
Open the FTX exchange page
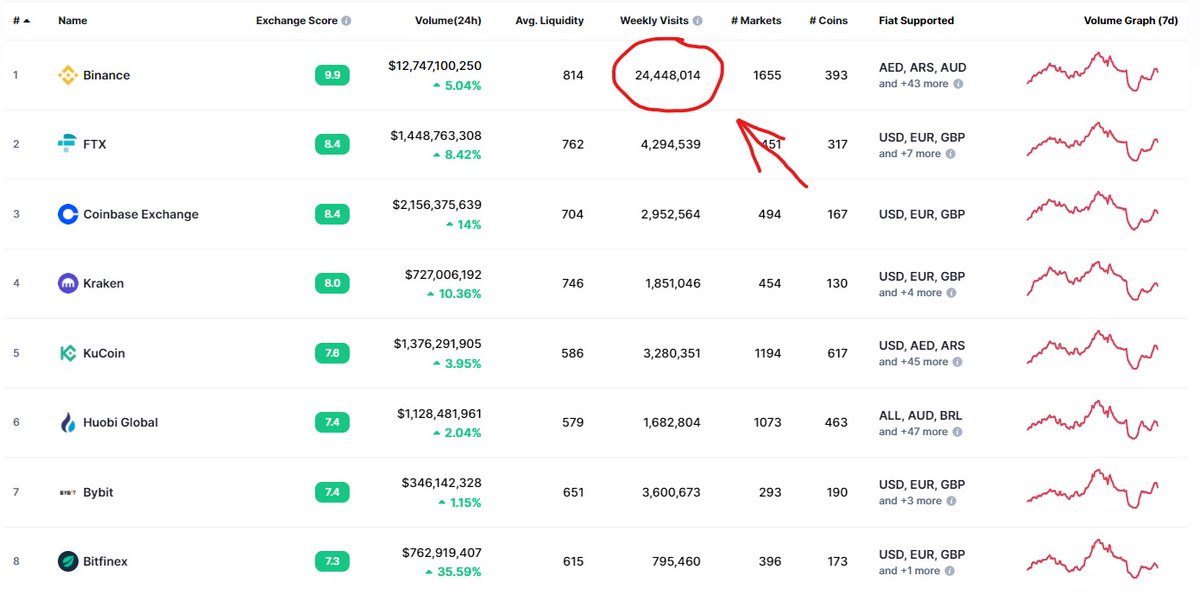click(95, 144)
